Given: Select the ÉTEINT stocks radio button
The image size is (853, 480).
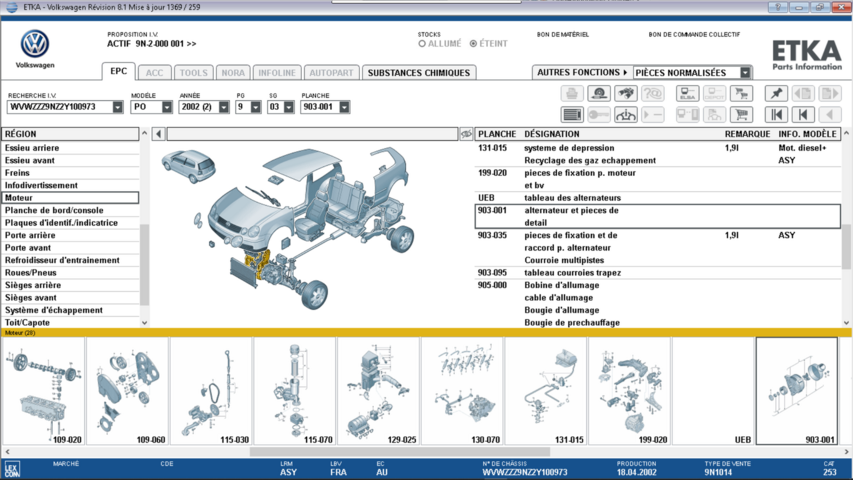Looking at the screenshot, I should pos(473,44).
